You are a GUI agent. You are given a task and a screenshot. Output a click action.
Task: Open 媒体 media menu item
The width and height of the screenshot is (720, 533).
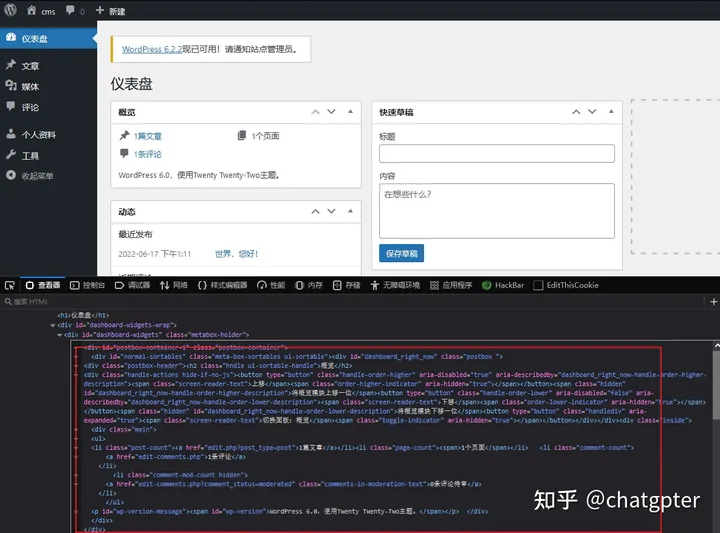(x=30, y=86)
